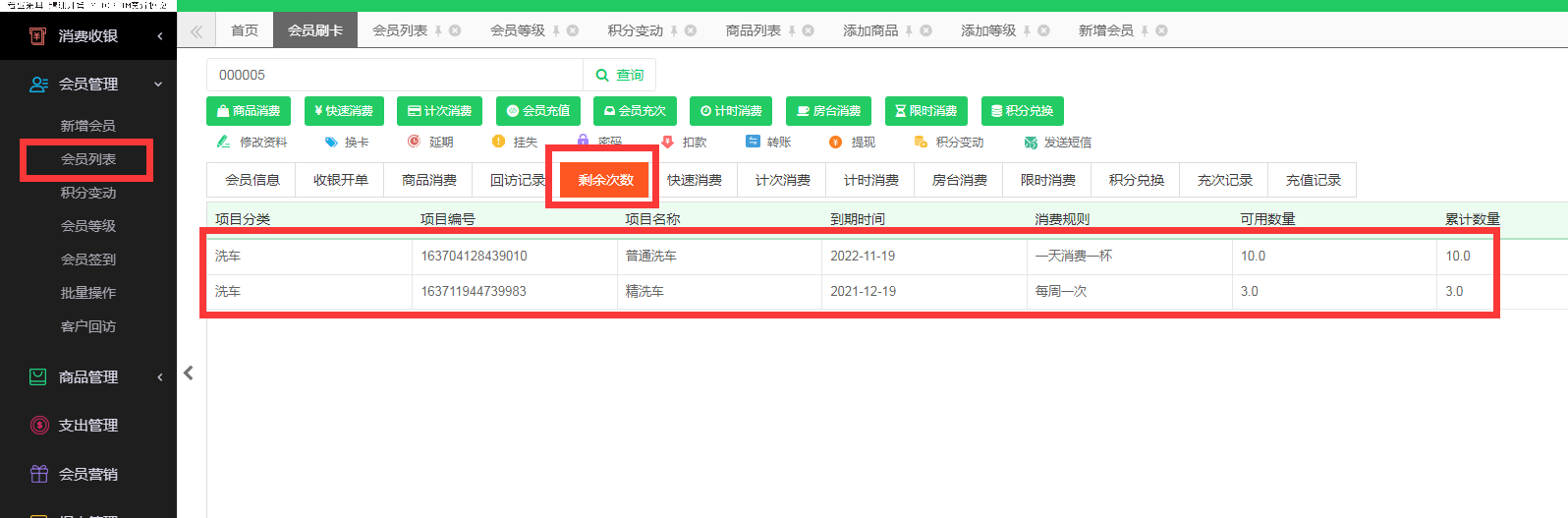Image resolution: width=1568 pixels, height=518 pixels.
Task: Click the 发送短信 send SMS icon
Action: point(1031,143)
